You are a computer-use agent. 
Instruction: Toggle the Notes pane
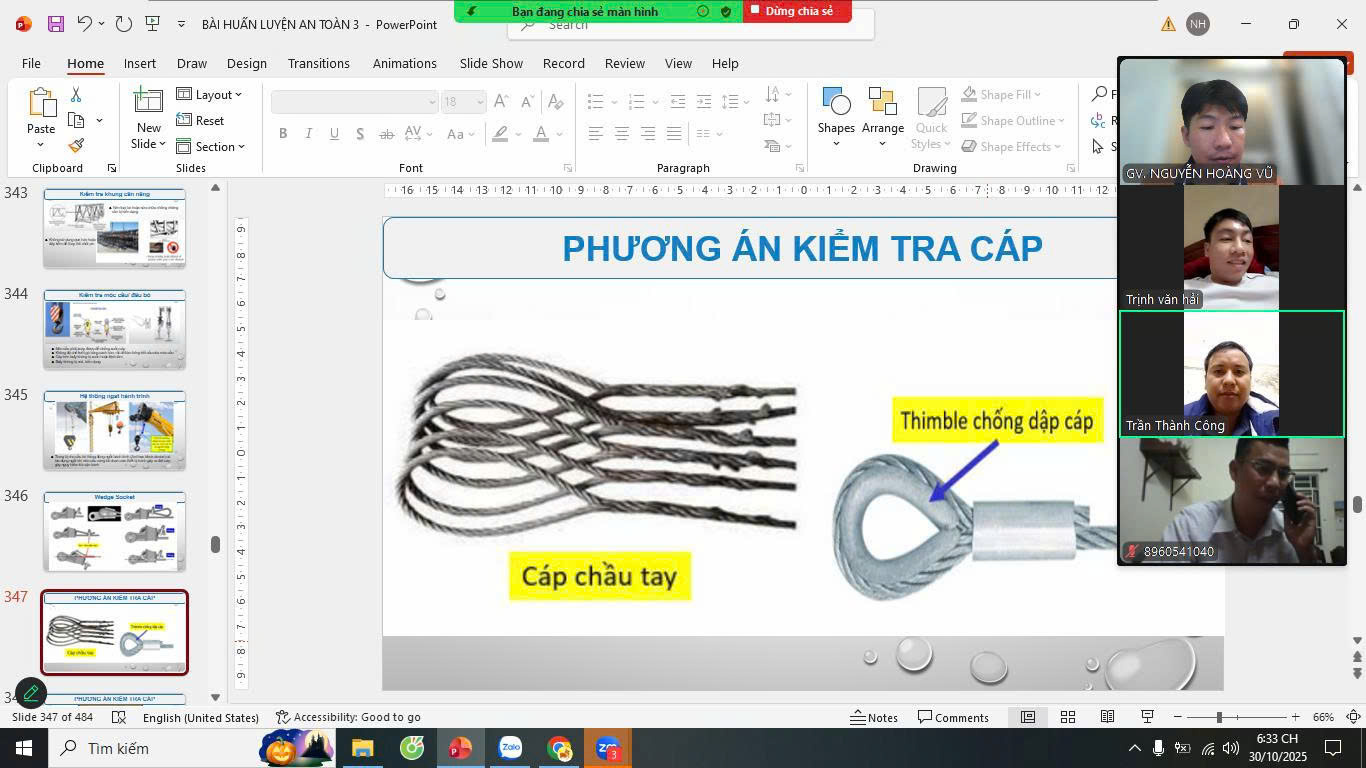[874, 717]
